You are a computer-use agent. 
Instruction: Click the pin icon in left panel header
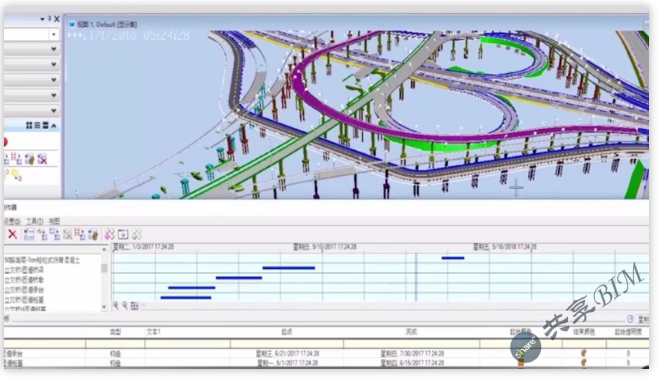[49, 18]
